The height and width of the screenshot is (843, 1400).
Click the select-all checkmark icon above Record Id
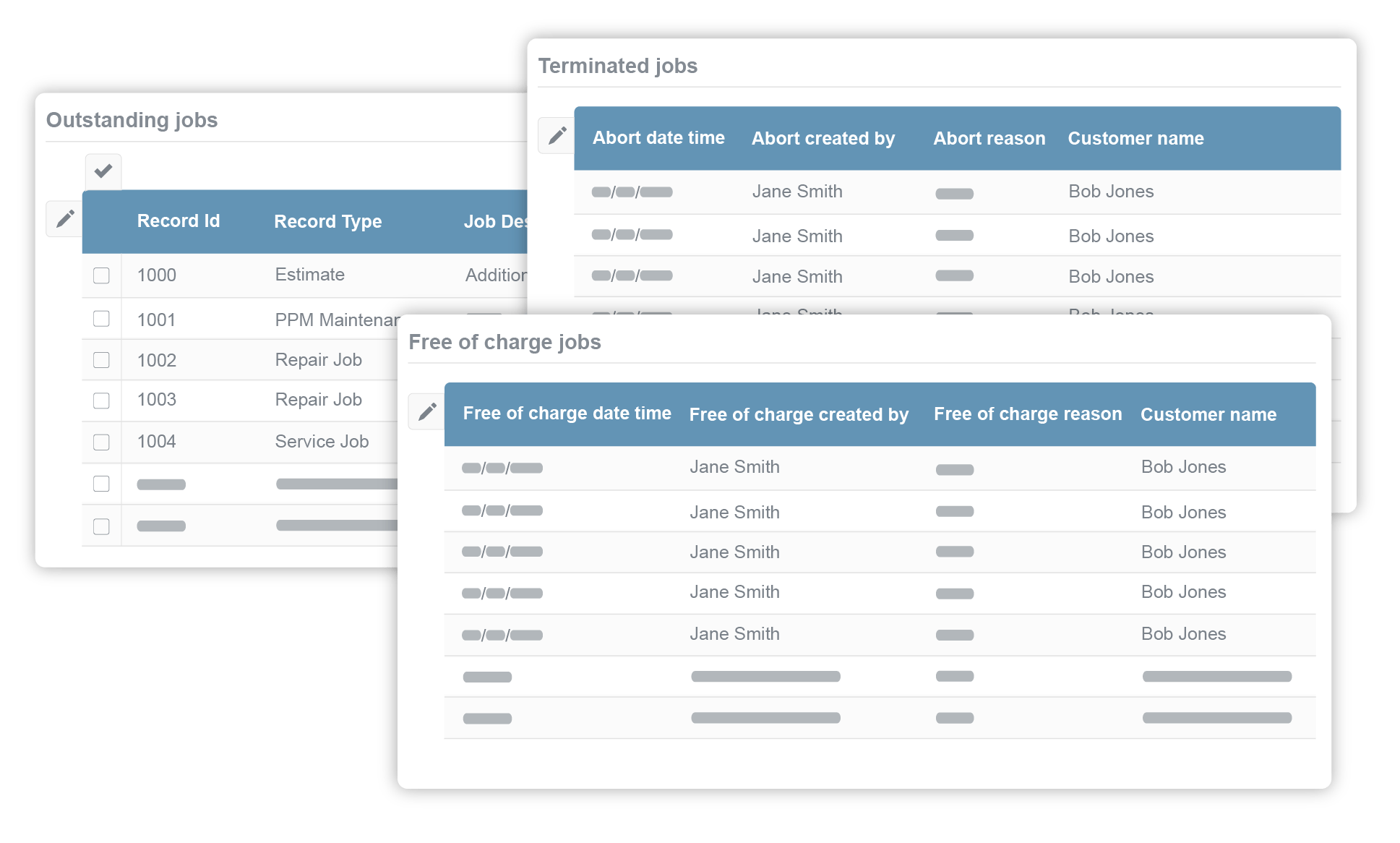pos(103,171)
